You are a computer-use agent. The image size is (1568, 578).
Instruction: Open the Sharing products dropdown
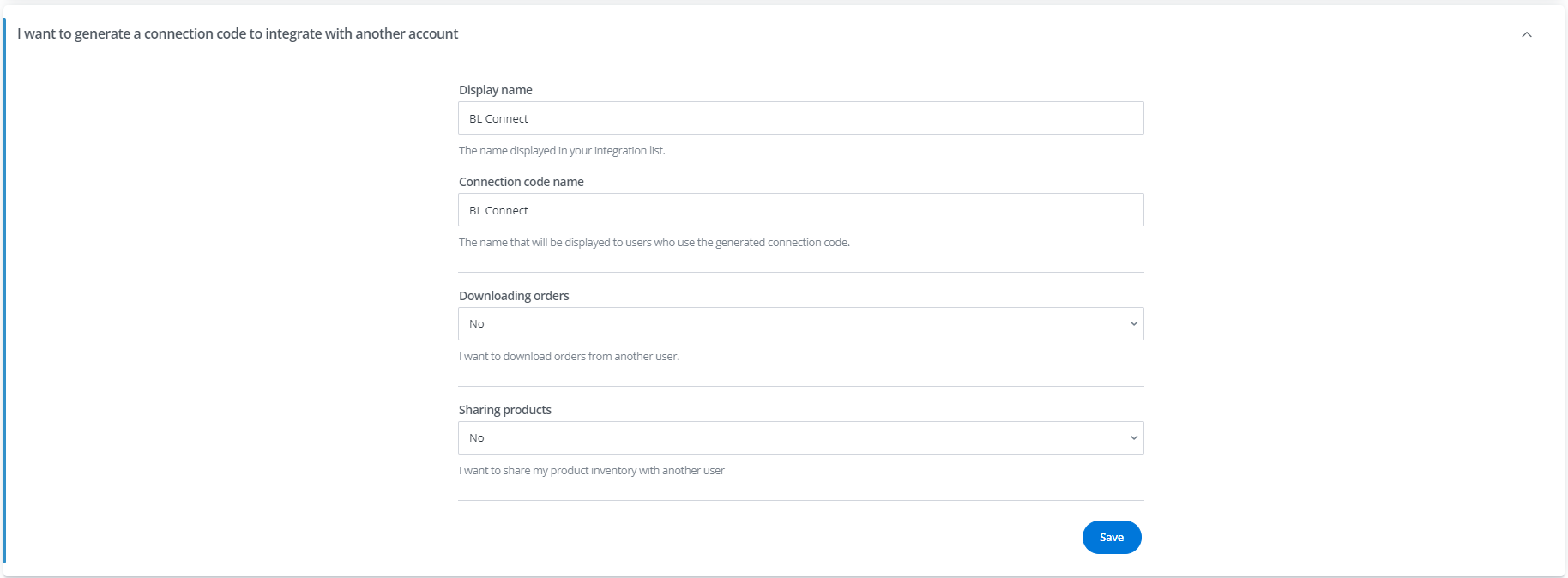tap(801, 438)
